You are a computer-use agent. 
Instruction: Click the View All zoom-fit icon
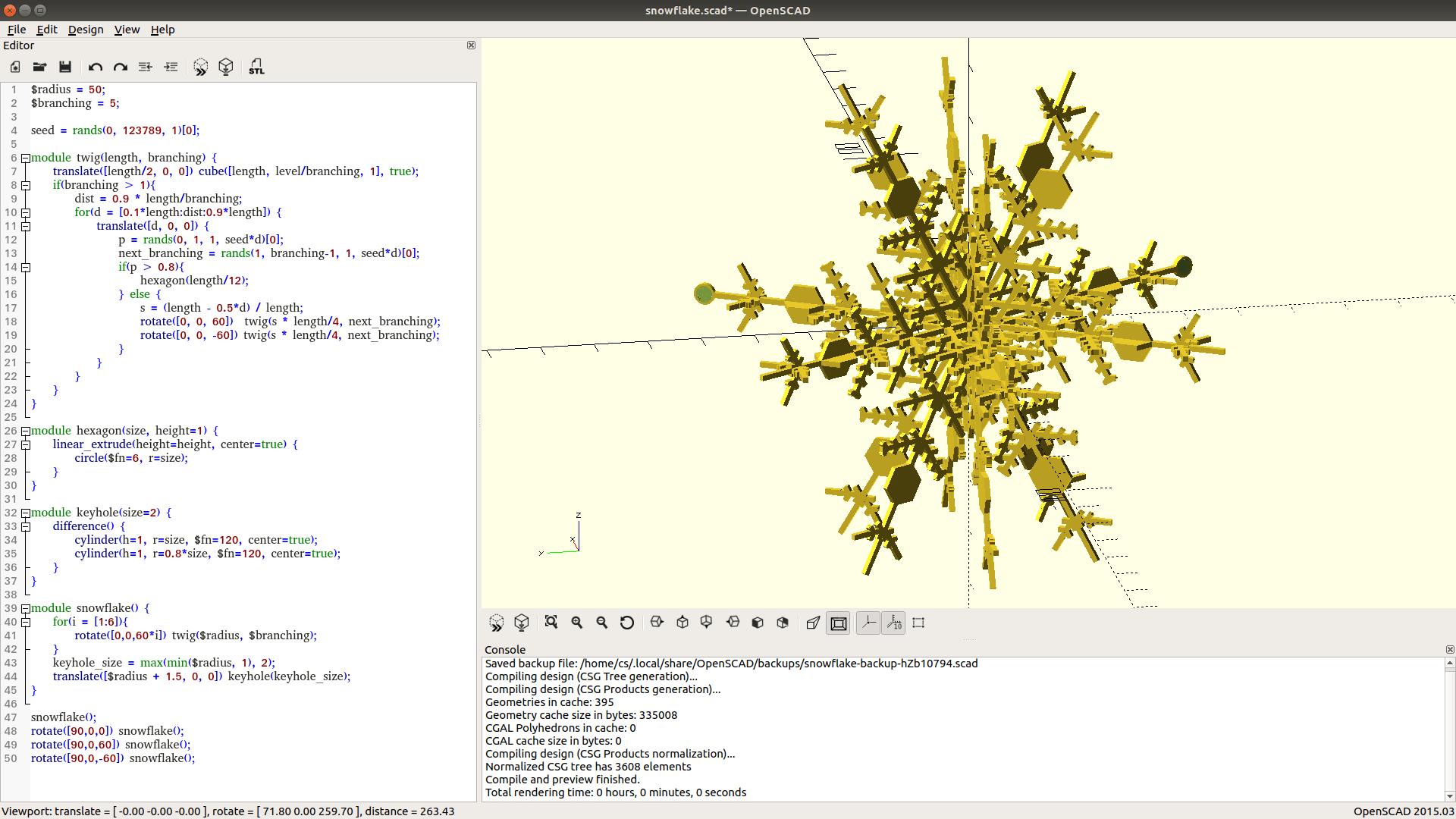coord(551,623)
